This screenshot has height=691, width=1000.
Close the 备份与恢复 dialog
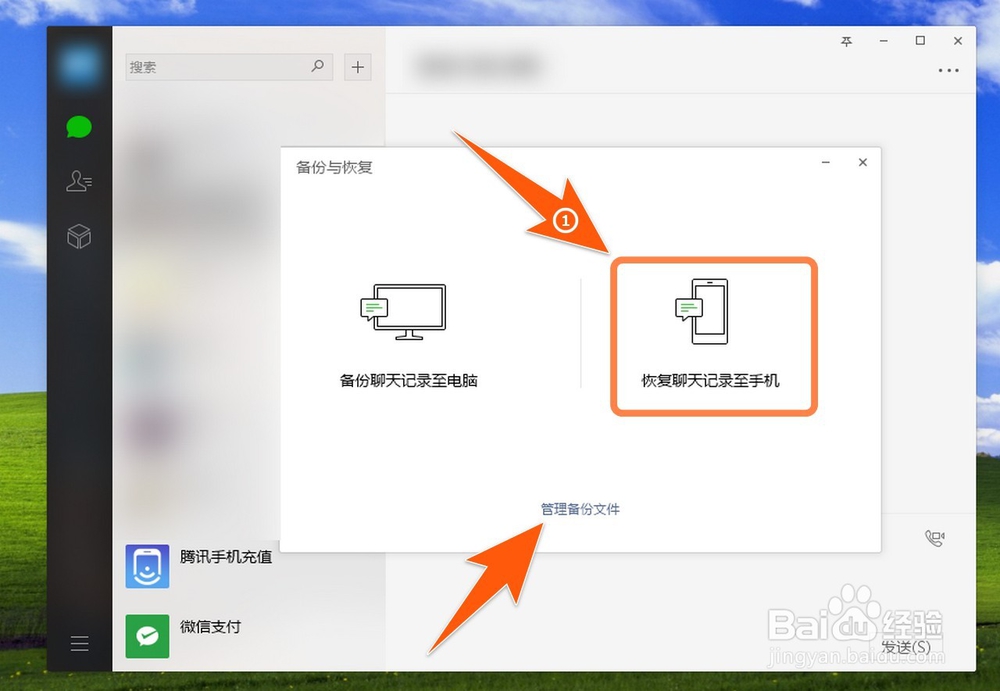pos(863,163)
